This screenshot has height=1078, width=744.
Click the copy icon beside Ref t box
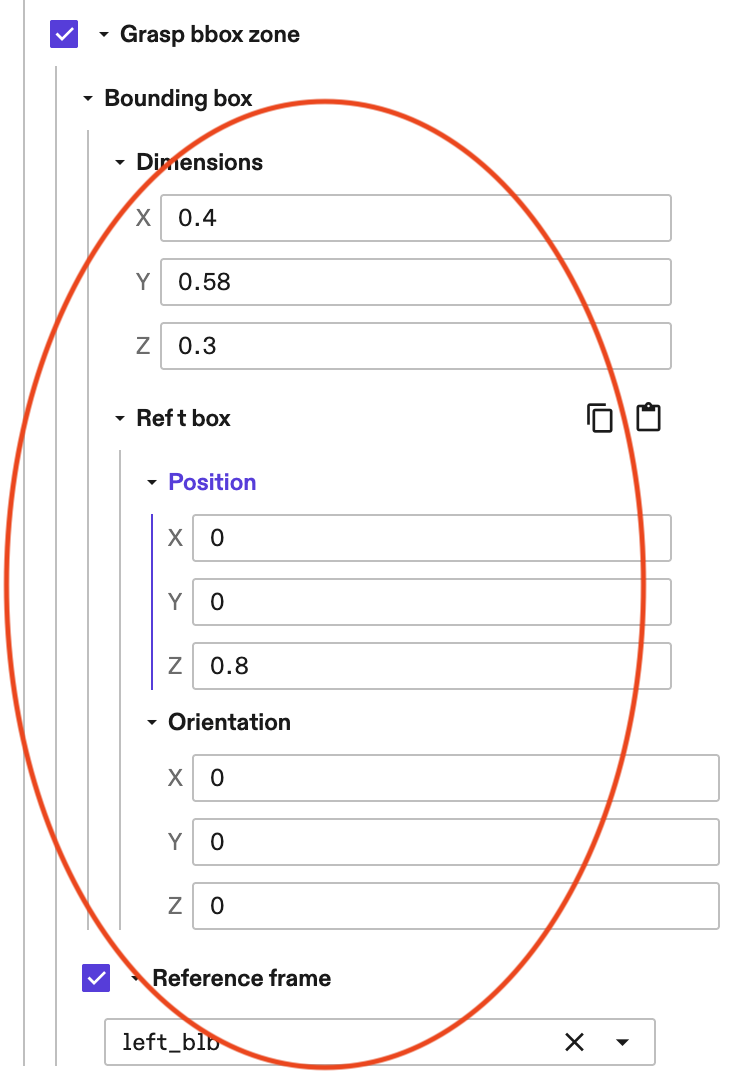[600, 418]
